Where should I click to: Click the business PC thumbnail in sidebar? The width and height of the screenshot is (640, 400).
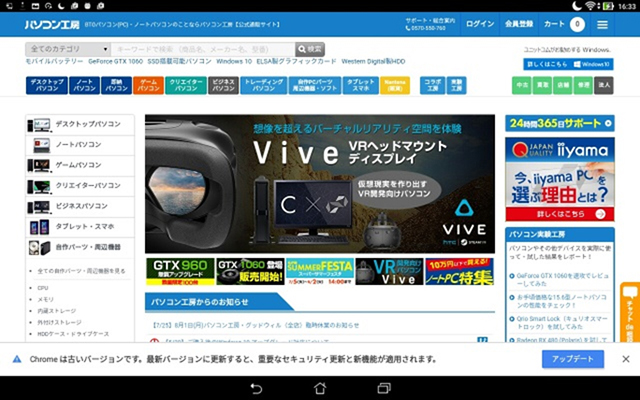click(39, 207)
